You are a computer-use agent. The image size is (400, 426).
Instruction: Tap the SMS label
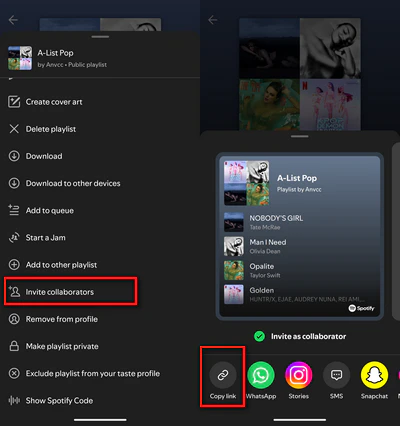[336, 396]
